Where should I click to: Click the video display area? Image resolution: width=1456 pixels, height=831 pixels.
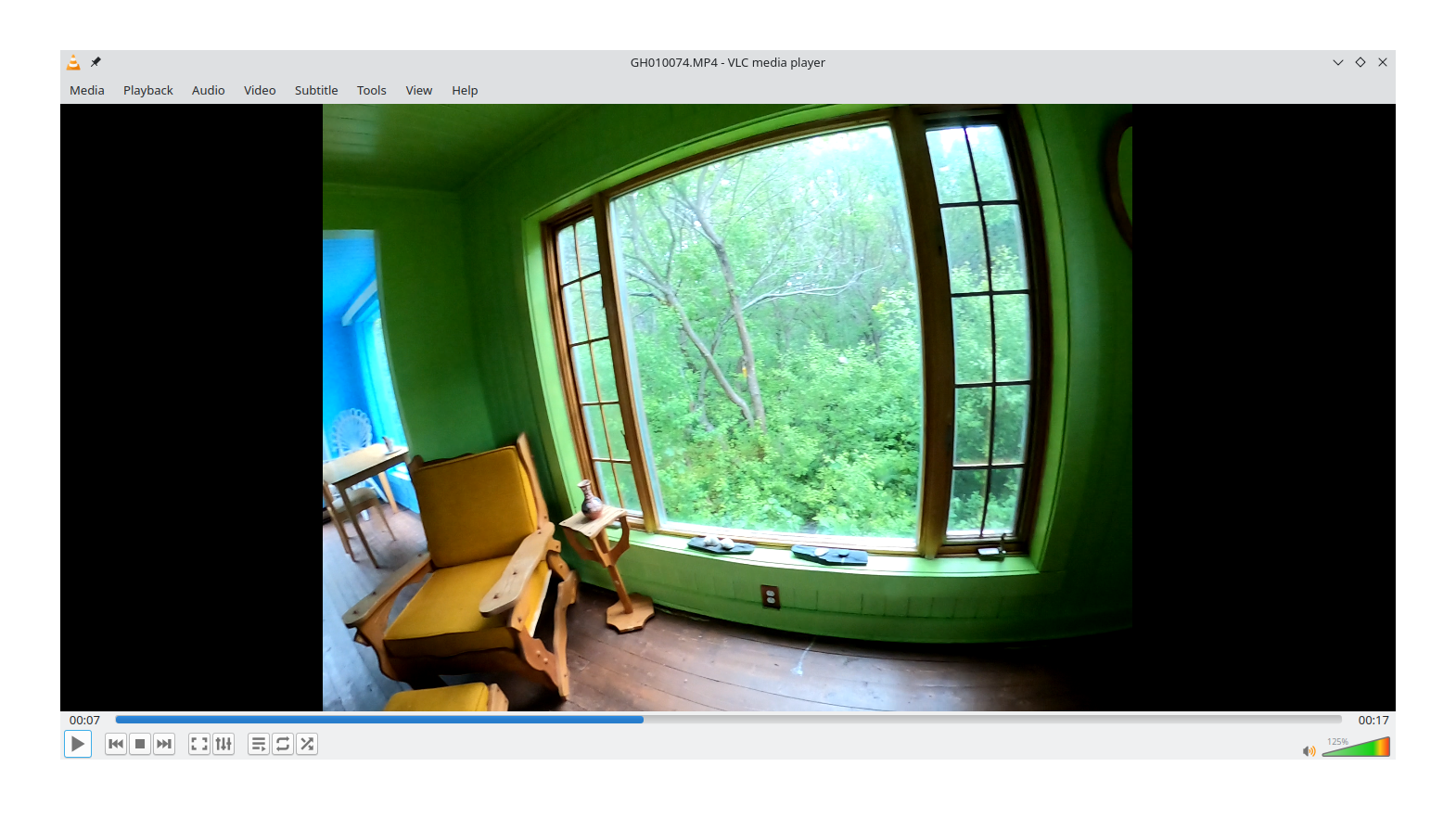point(728,407)
